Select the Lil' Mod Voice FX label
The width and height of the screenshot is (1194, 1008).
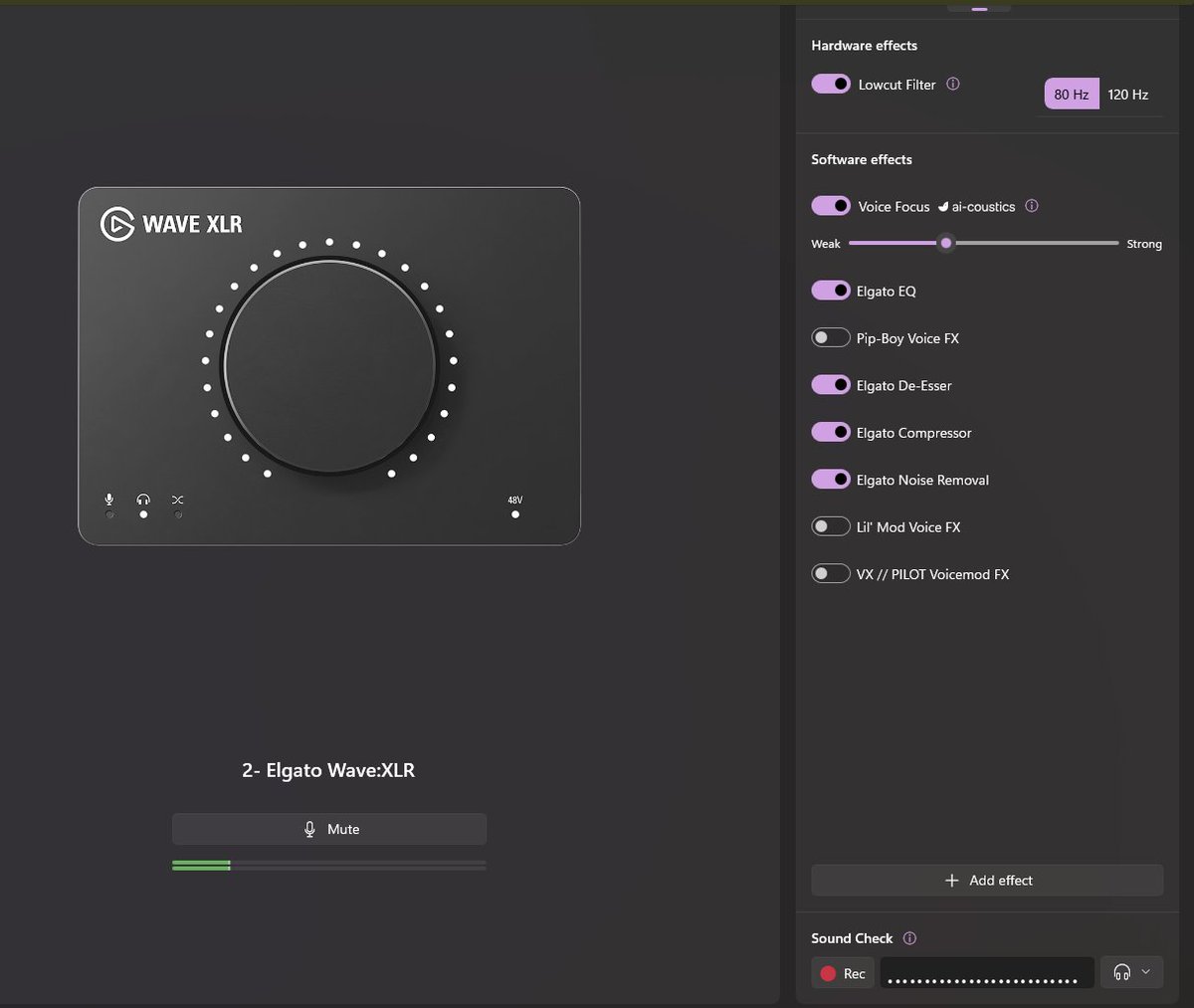pos(908,527)
